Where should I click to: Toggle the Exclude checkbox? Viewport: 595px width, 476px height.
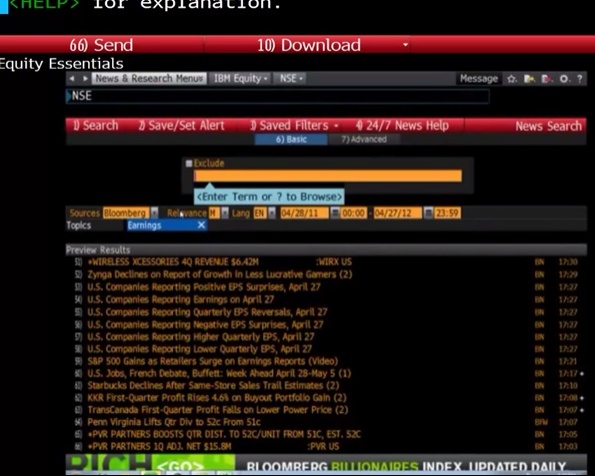(x=189, y=163)
